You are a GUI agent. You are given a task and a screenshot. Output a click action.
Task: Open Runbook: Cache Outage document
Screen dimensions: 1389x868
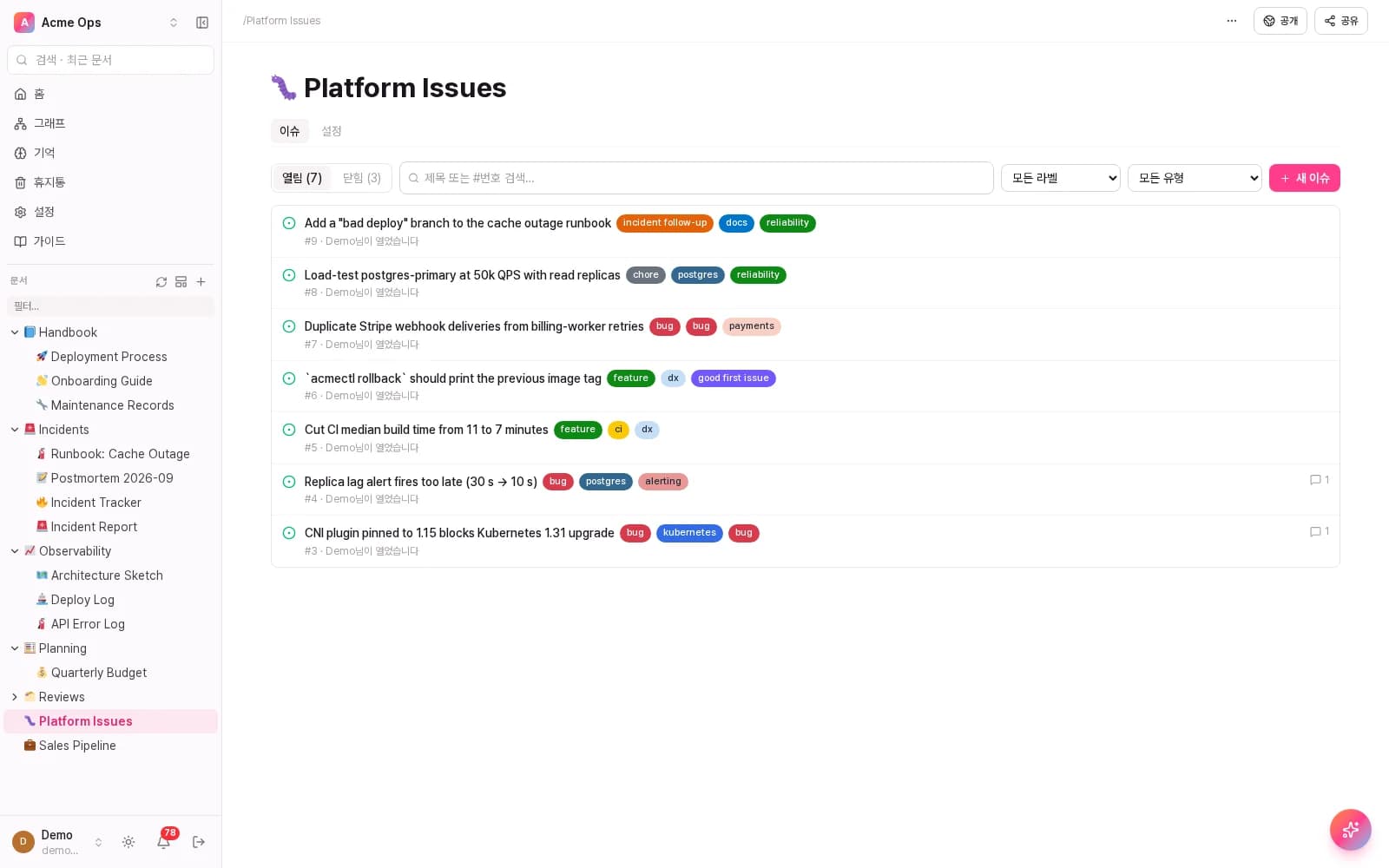coord(120,454)
